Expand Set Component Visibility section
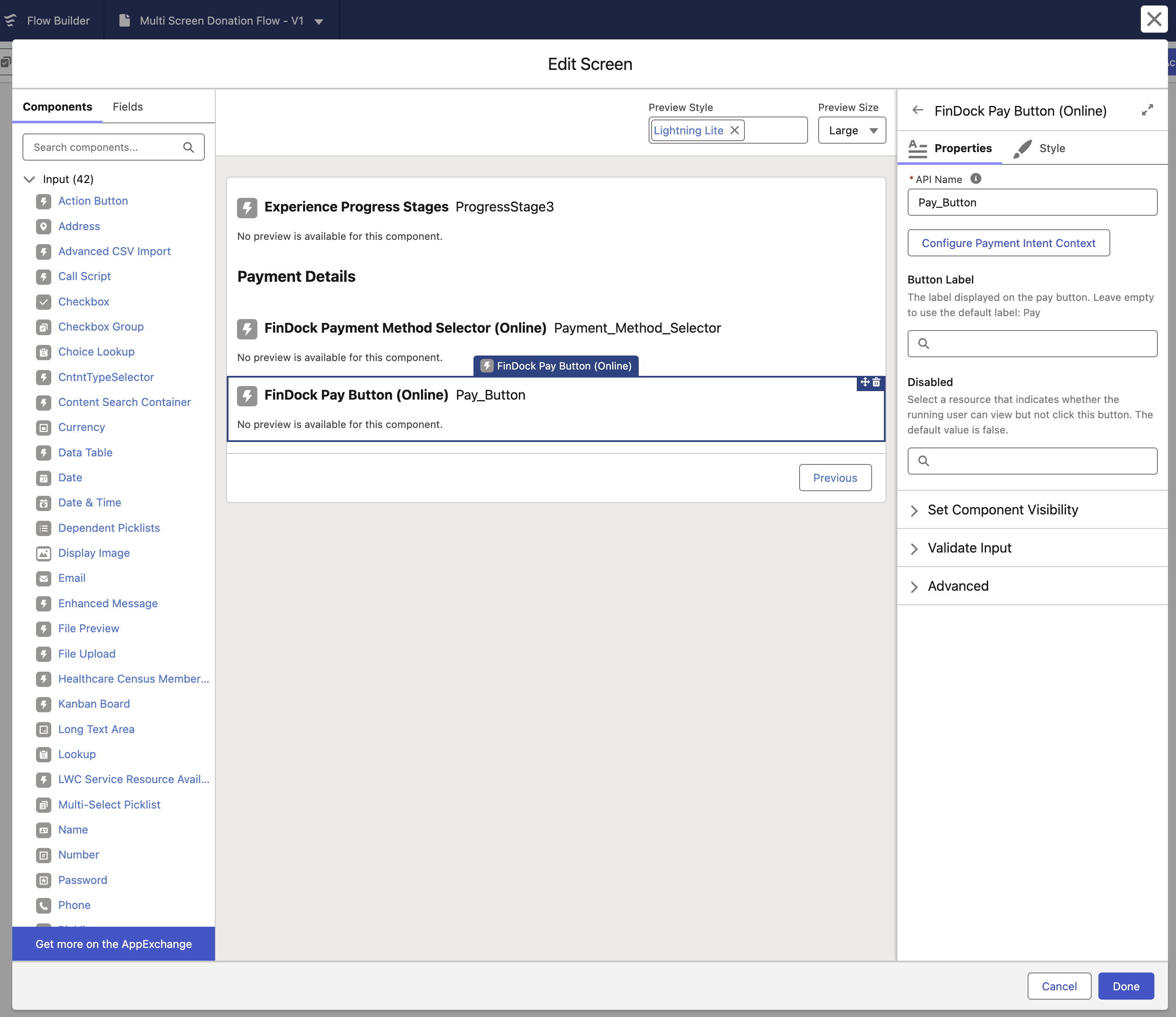 tap(1032, 510)
